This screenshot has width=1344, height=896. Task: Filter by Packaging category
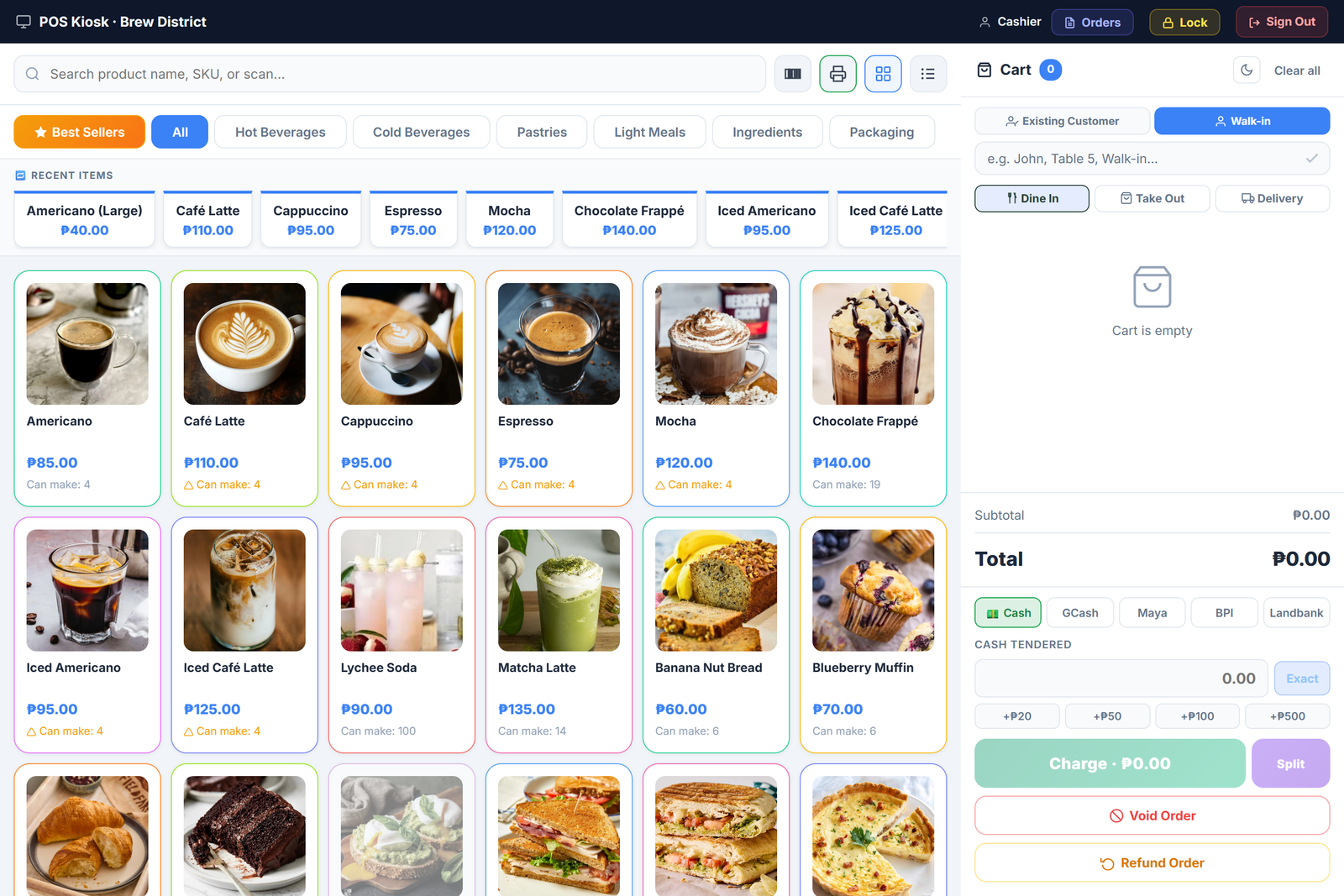tap(882, 132)
